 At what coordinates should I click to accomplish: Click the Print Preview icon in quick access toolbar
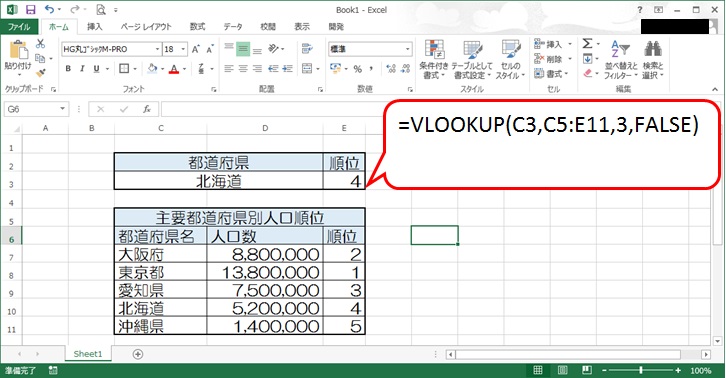click(x=101, y=9)
